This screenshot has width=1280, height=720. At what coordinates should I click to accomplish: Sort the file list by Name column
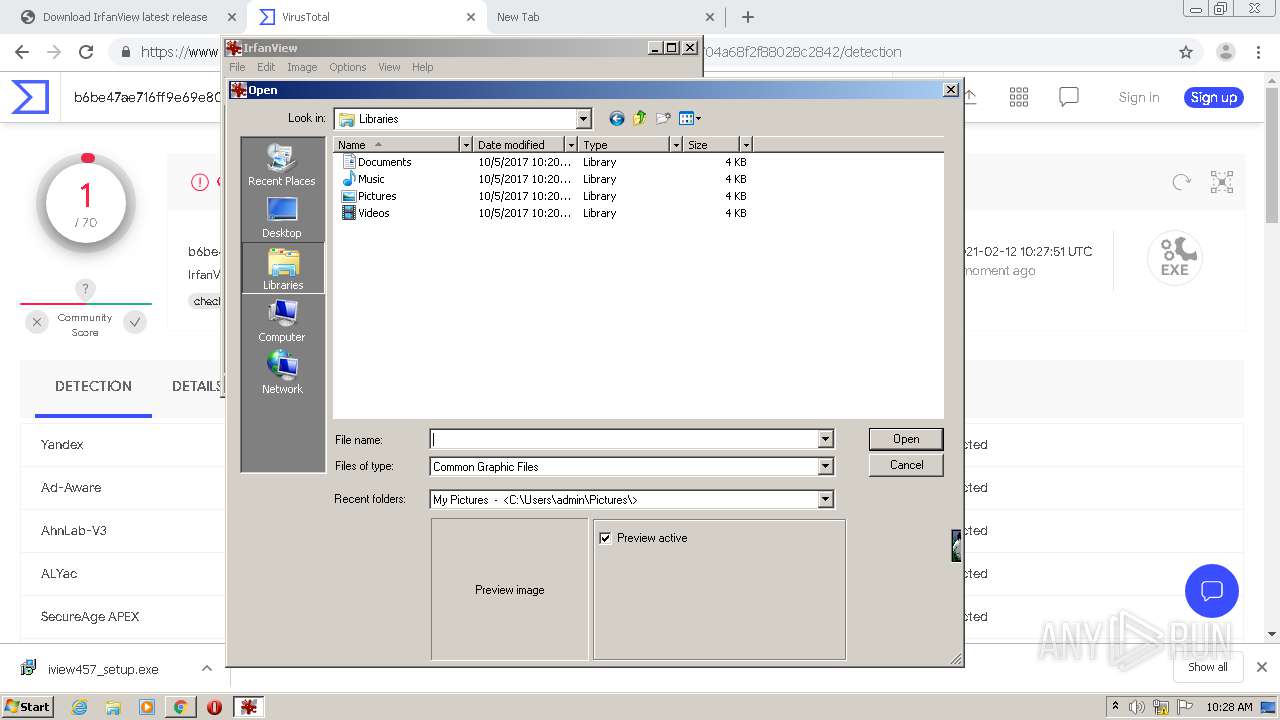397,145
